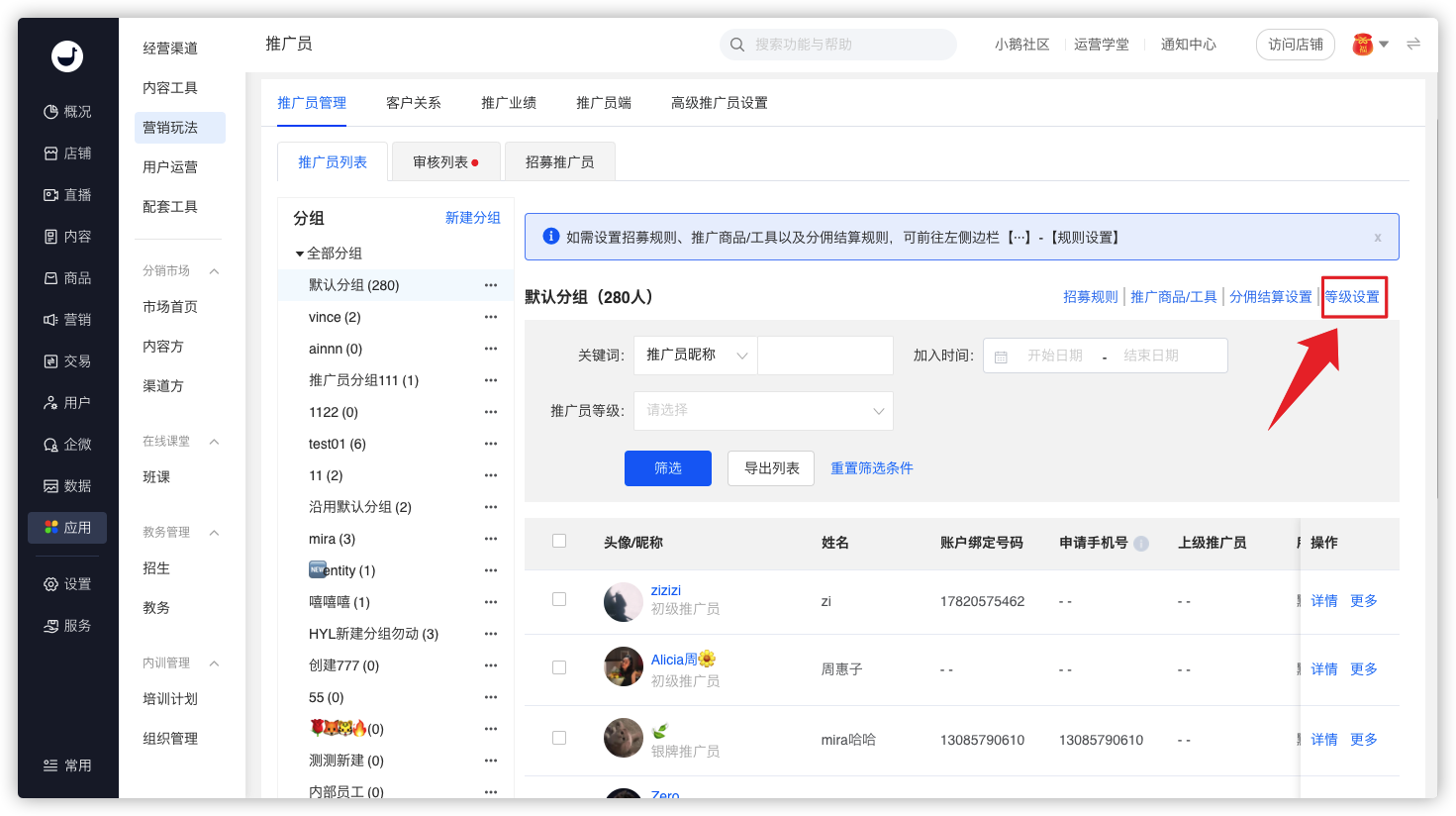Click the blue 筛选 button
This screenshot has height=816, width=1456.
coord(668,468)
